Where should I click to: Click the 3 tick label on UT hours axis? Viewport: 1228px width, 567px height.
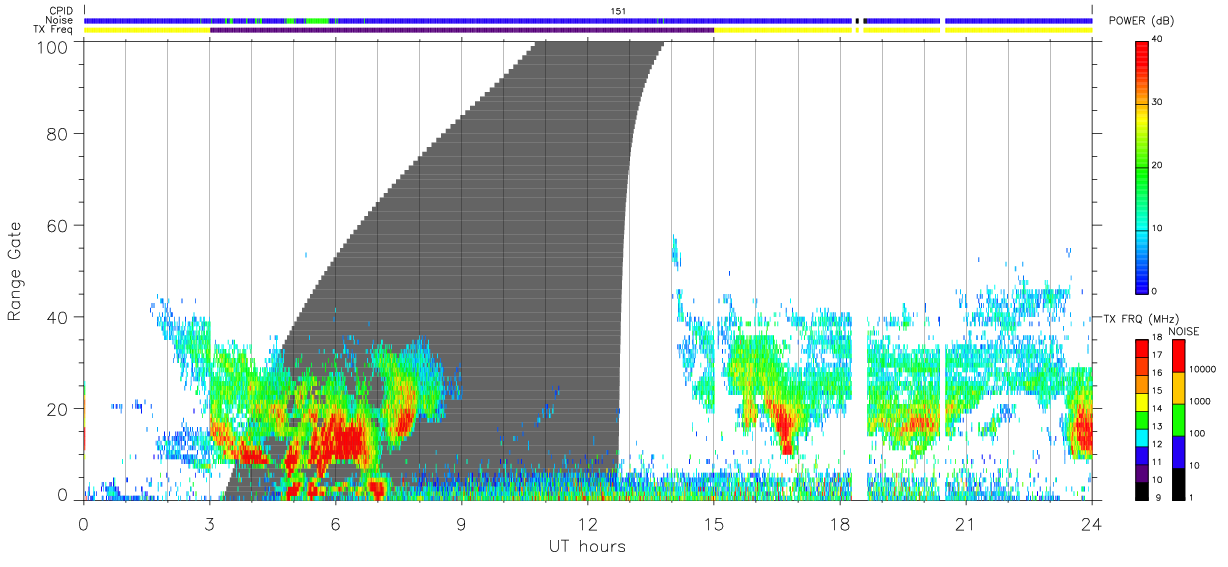pos(209,524)
